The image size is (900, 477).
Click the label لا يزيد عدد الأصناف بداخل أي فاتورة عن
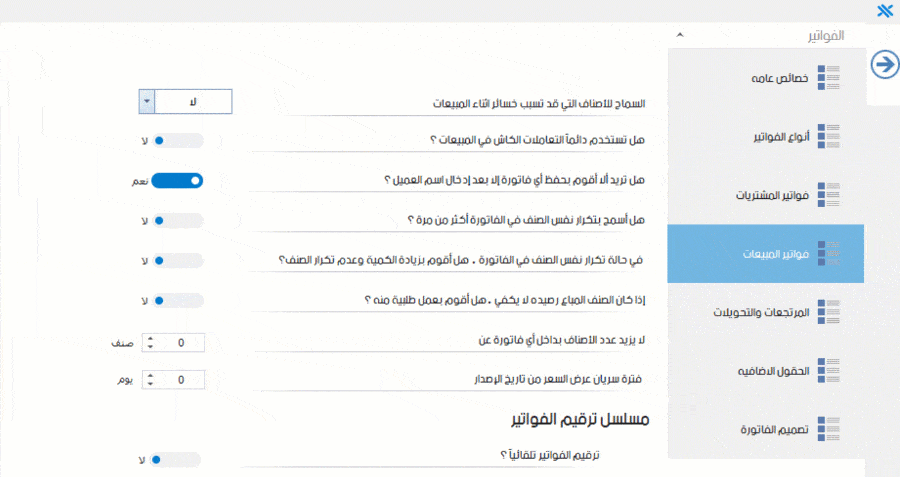(562, 340)
